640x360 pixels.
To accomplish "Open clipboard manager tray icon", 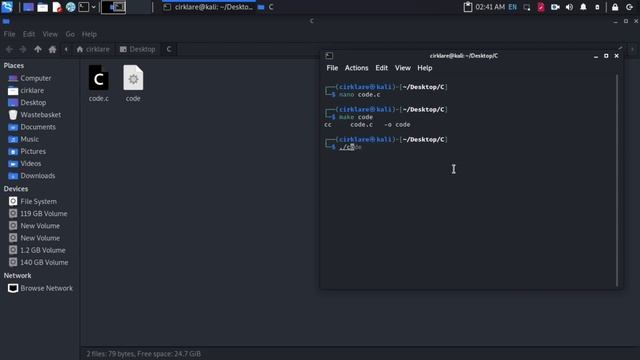I will pos(468,7).
